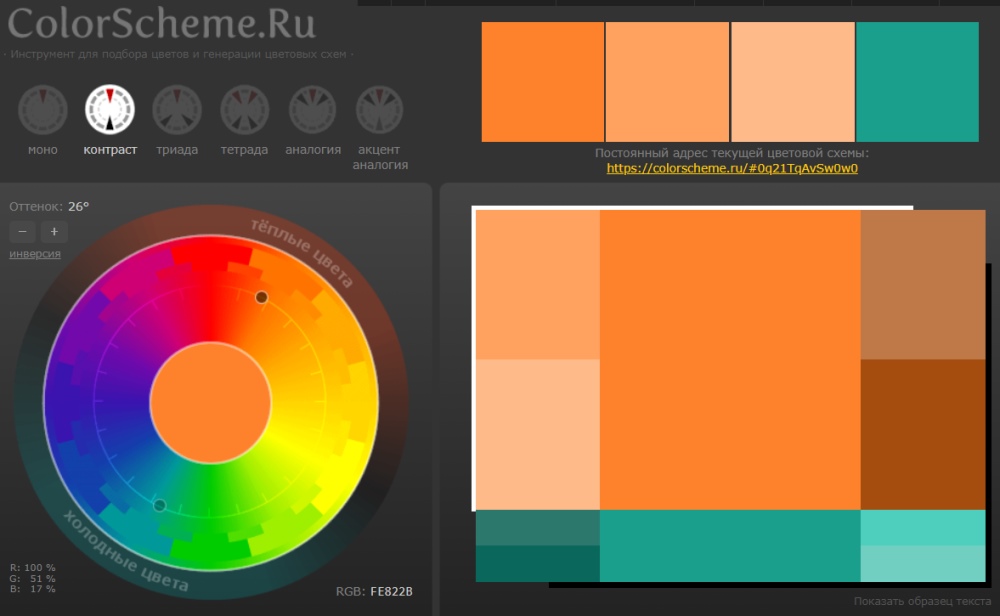This screenshot has height=616, width=1000.
Task: Click the инверсия link
Action: click(x=35, y=254)
